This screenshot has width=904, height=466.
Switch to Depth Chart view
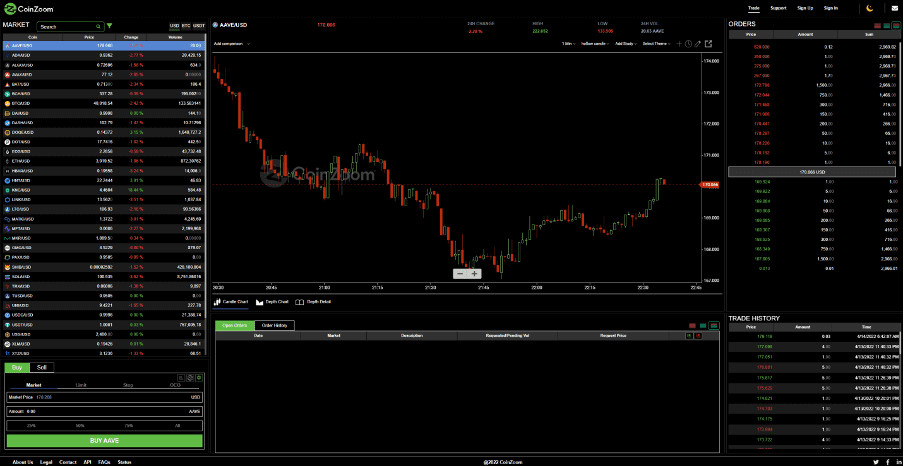(x=272, y=302)
